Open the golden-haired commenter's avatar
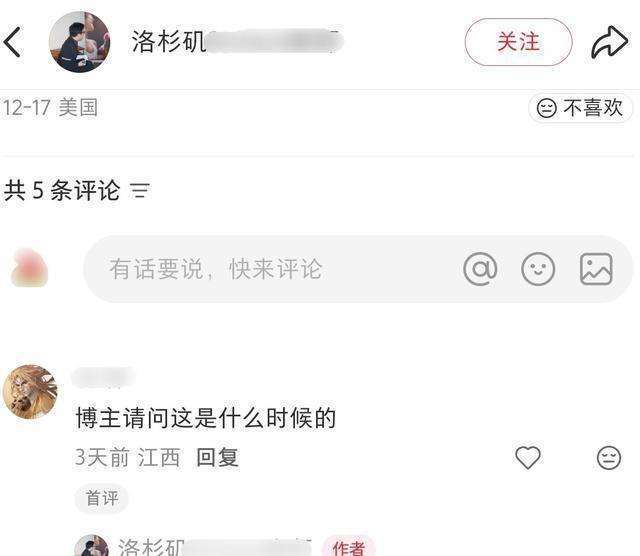This screenshot has width=640, height=556. [x=30, y=392]
